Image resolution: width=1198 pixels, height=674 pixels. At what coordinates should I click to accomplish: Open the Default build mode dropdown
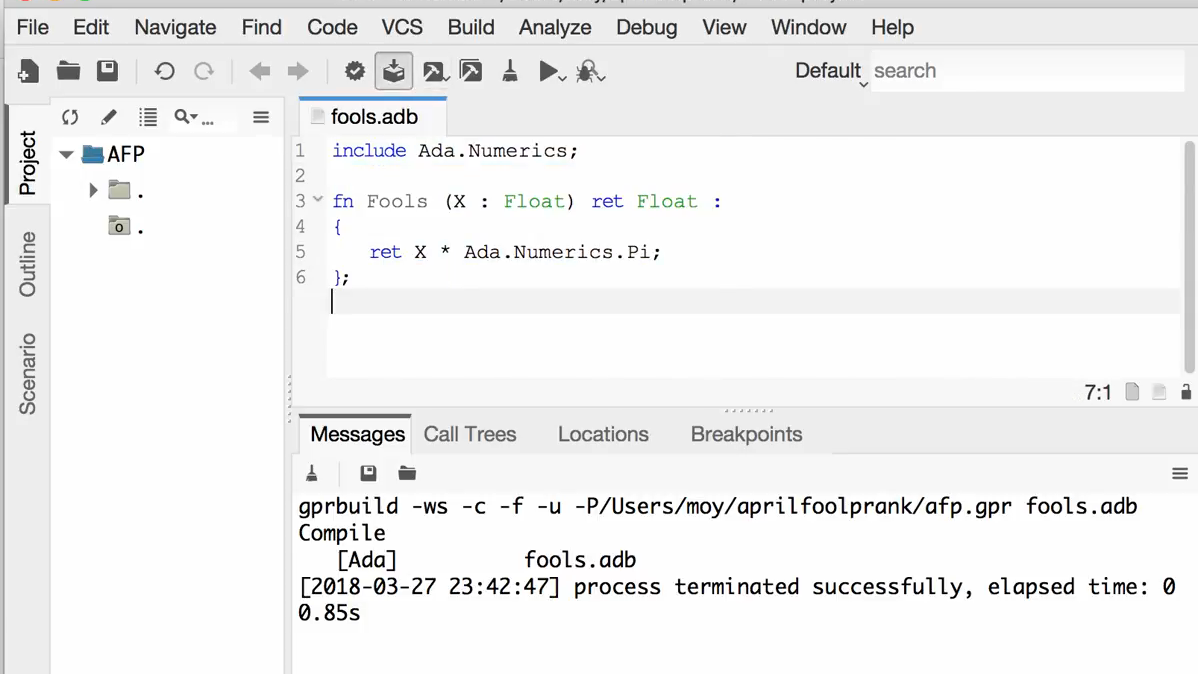[830, 71]
